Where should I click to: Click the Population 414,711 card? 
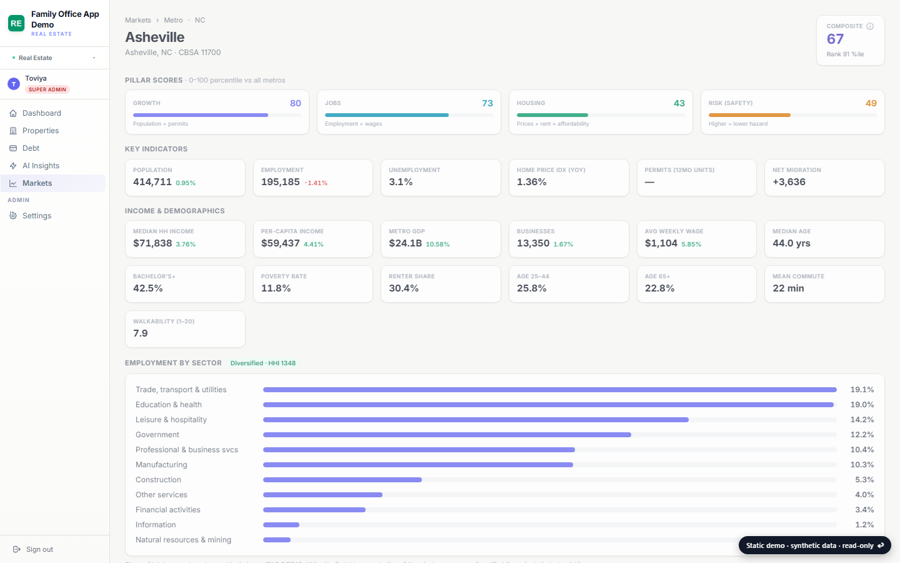tap(185, 178)
